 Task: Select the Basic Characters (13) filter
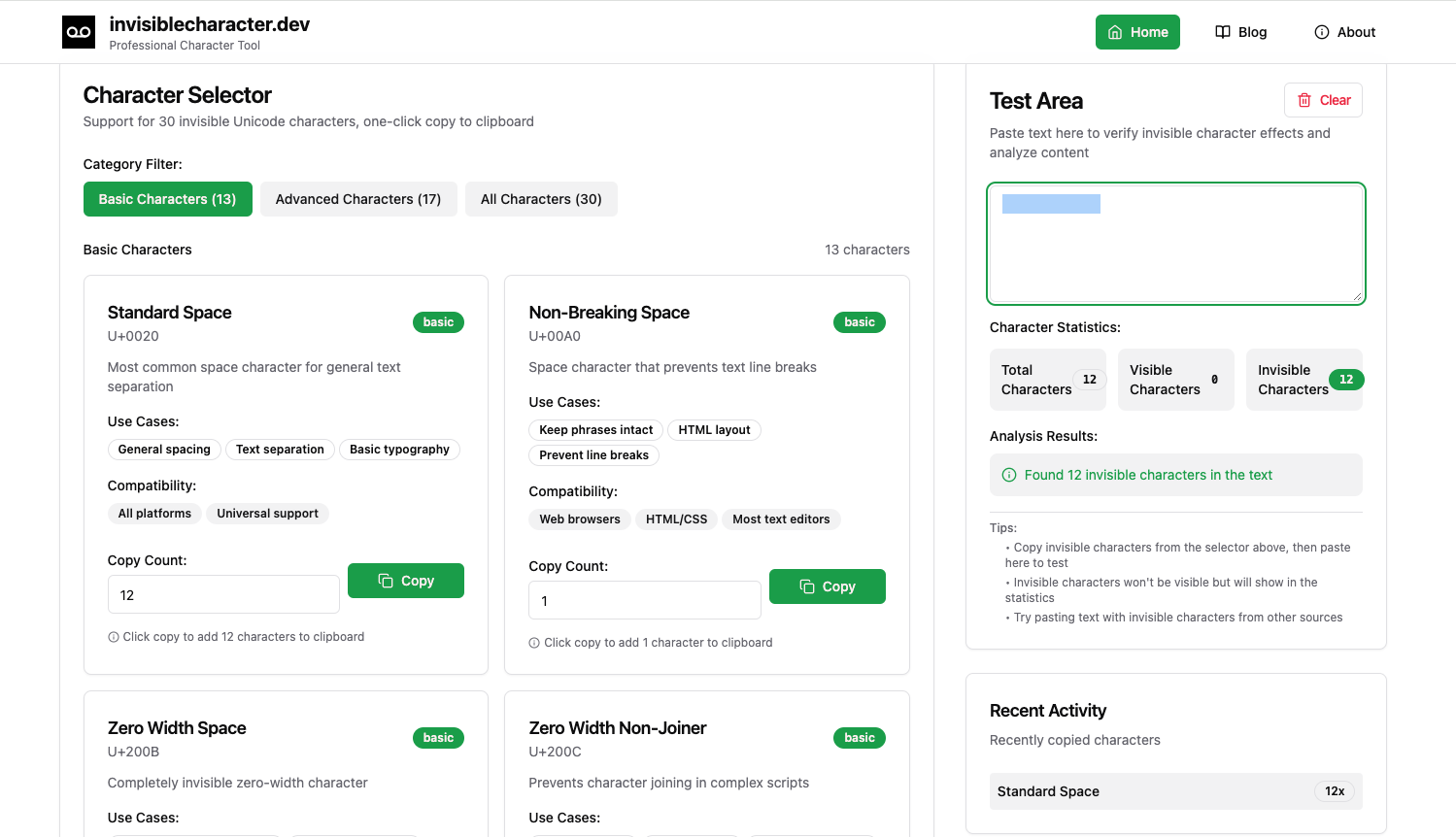167,199
